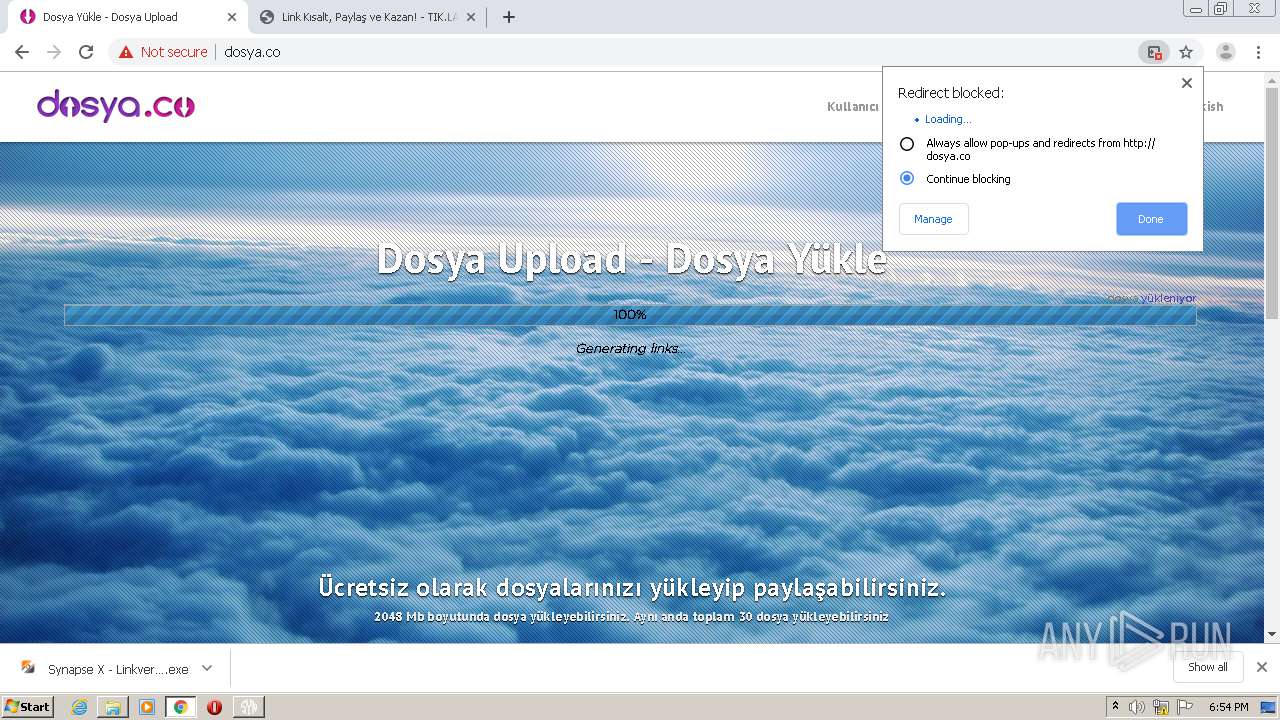This screenshot has height=720, width=1280.
Task: Go back with the browser back arrow
Action: (22, 52)
